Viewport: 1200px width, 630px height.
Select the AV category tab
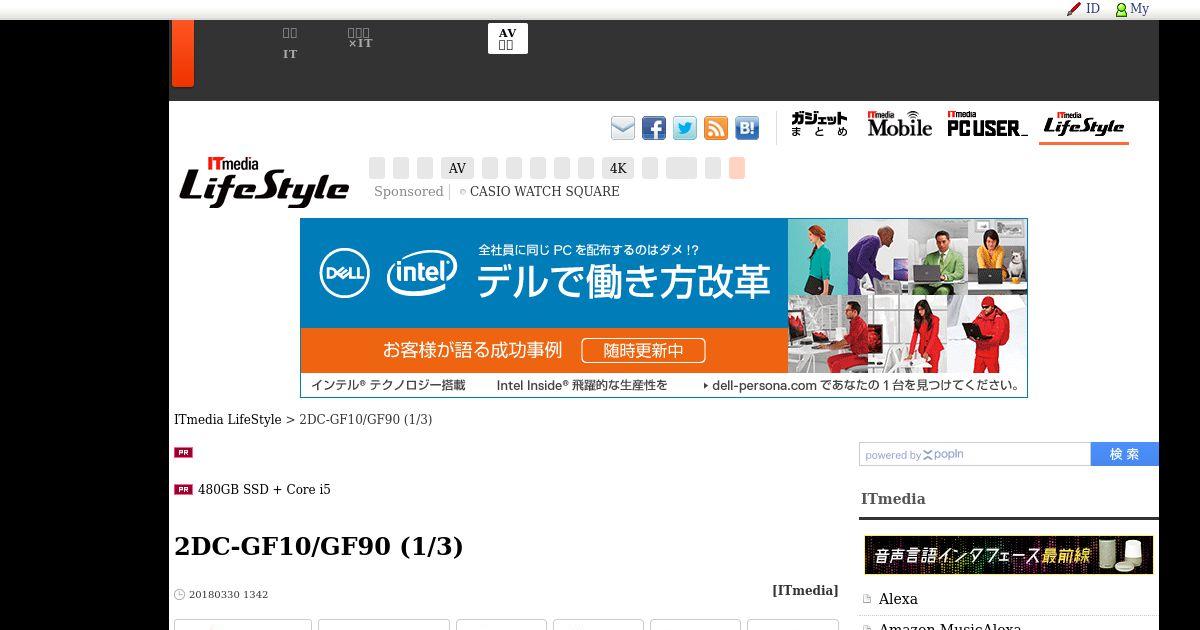457,168
